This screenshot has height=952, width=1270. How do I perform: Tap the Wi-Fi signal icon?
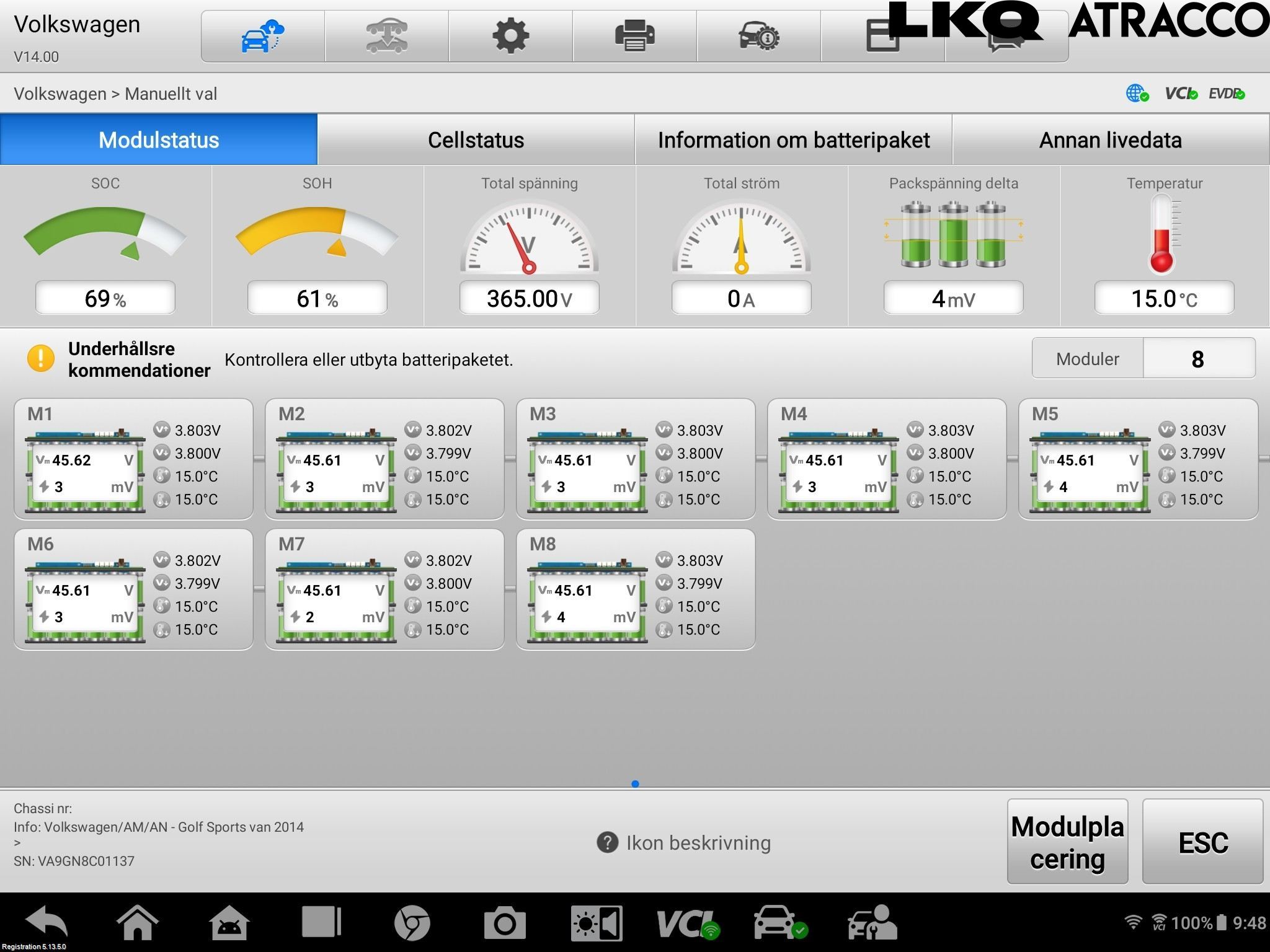point(1133,923)
